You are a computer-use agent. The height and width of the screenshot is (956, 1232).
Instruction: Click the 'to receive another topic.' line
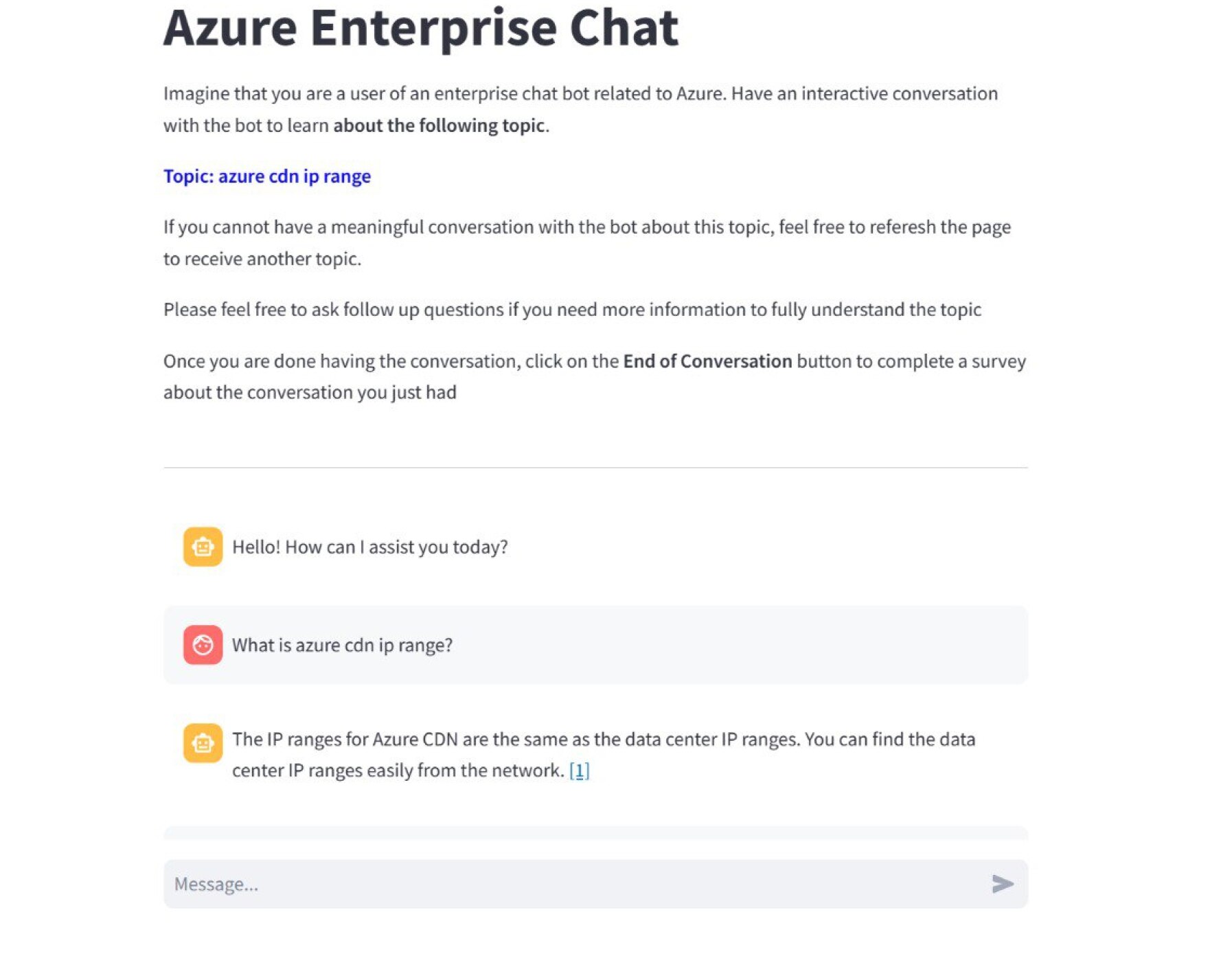tap(262, 259)
